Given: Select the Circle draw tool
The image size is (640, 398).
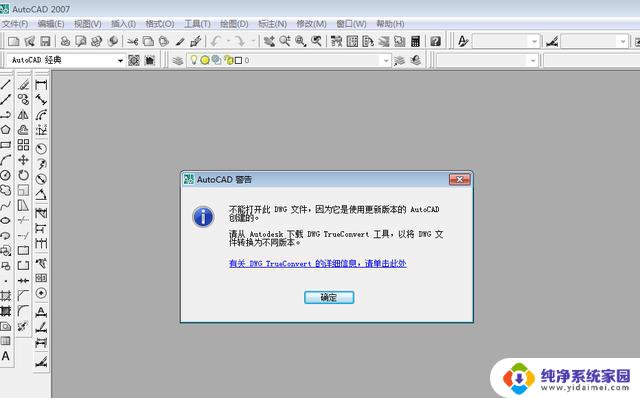Looking at the screenshot, I should 6,175.
